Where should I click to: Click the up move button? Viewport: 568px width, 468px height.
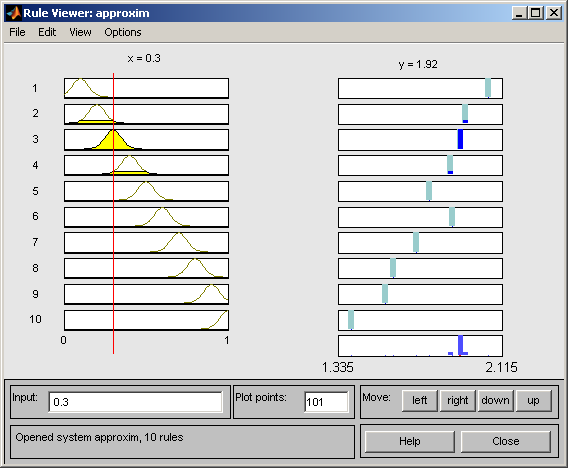pyautogui.click(x=534, y=401)
